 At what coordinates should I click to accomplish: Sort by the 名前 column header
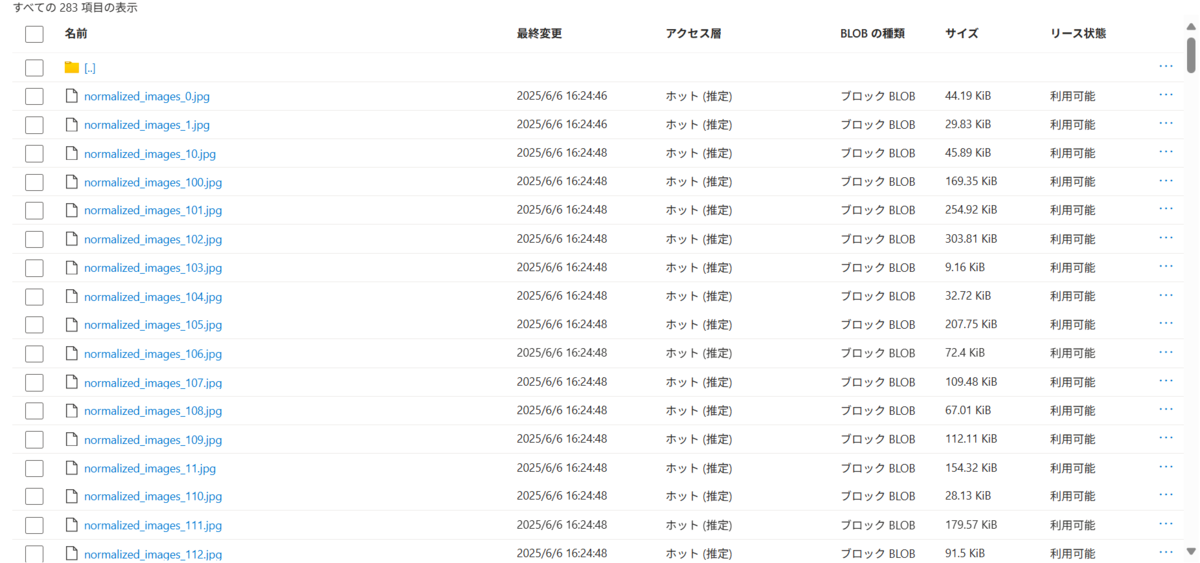tap(76, 34)
